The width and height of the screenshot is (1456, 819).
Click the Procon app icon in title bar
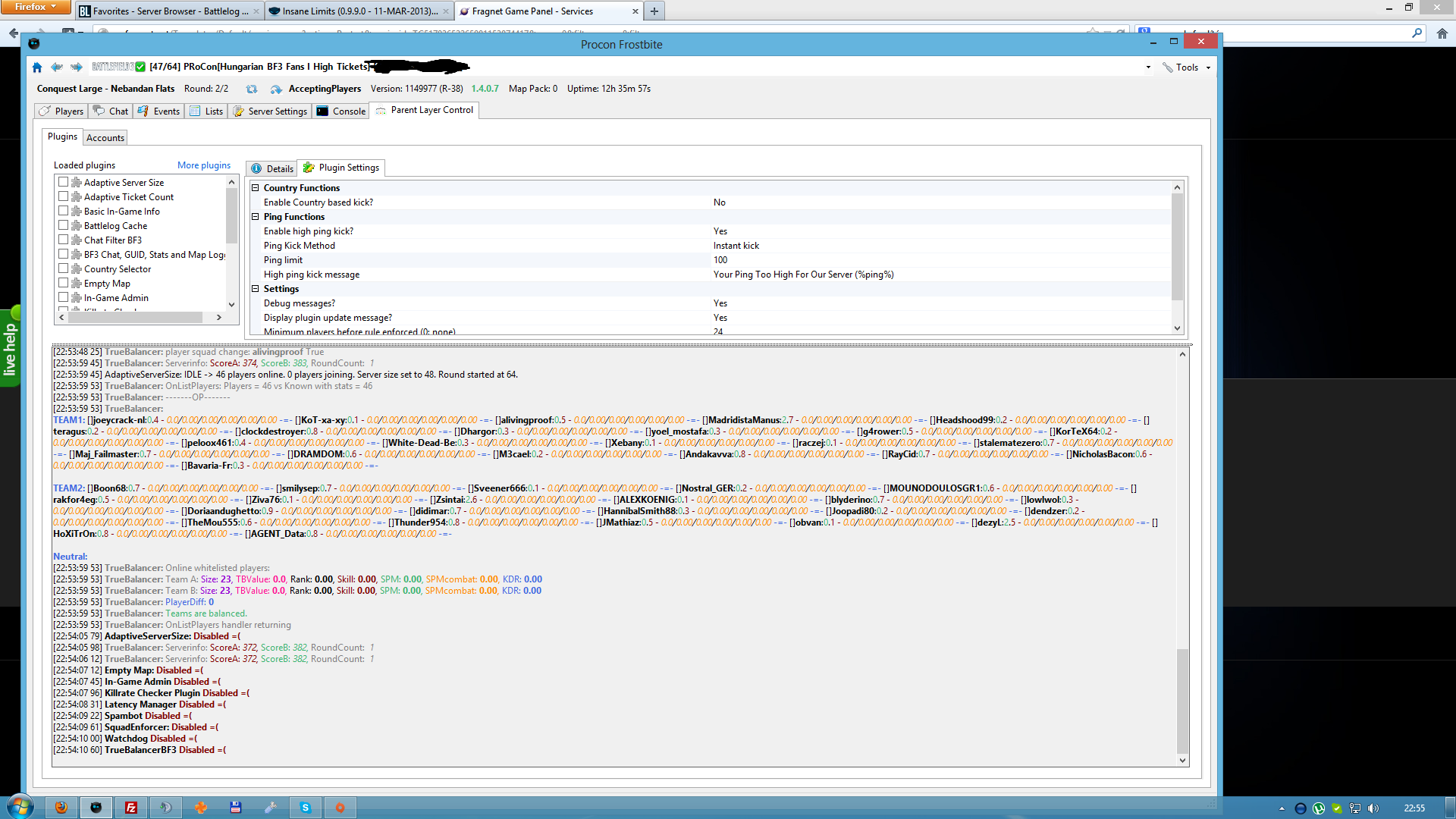34,44
